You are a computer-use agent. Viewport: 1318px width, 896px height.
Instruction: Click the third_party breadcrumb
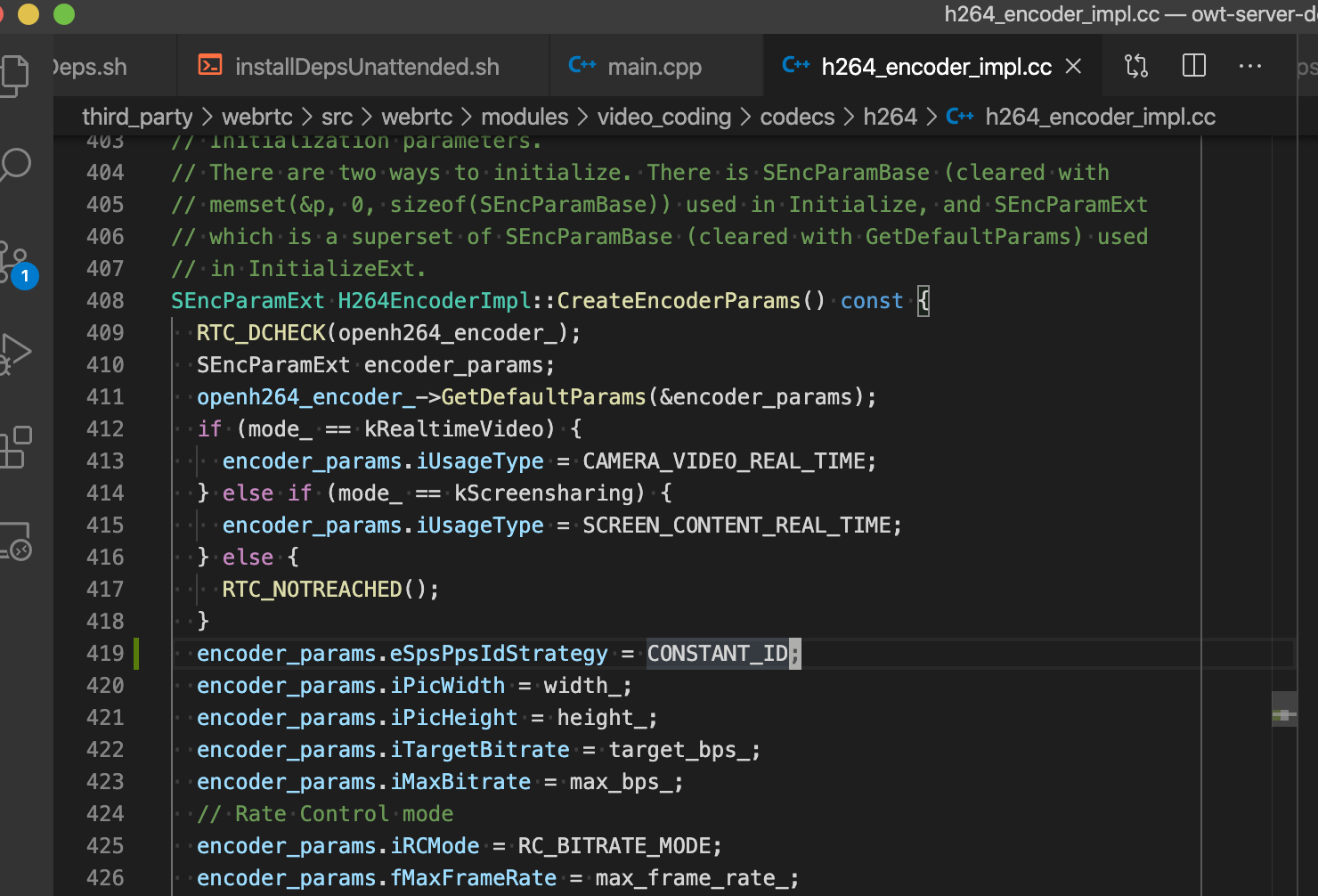pos(137,117)
